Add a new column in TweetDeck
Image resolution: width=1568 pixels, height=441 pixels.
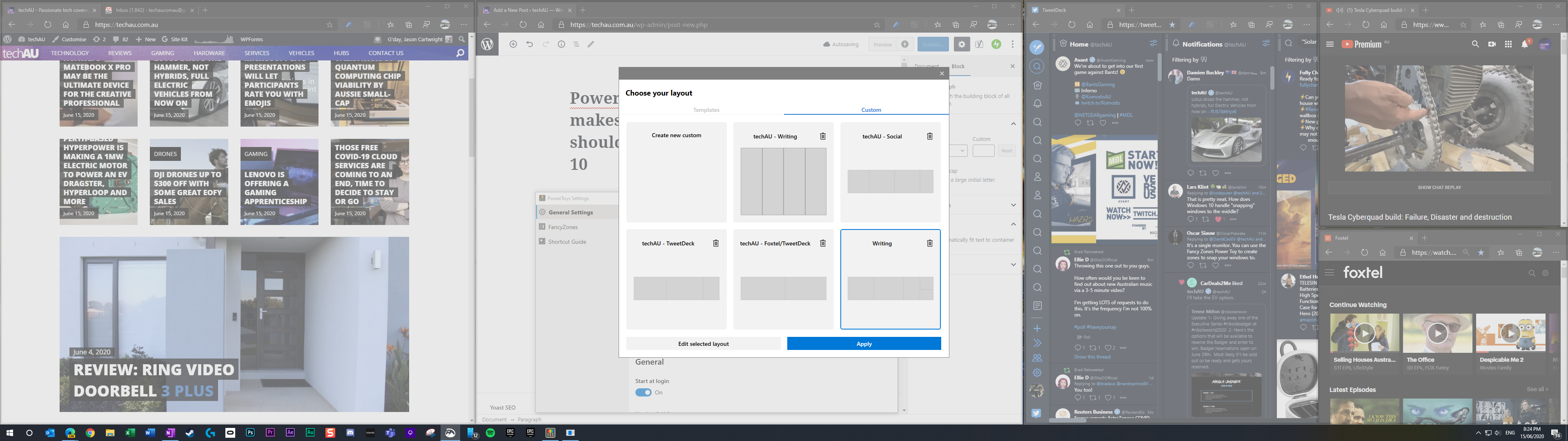1037,328
